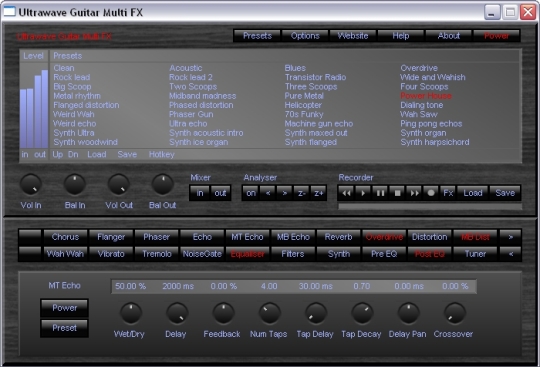Select the Power House preset
This screenshot has height=367, width=540.
pos(426,96)
